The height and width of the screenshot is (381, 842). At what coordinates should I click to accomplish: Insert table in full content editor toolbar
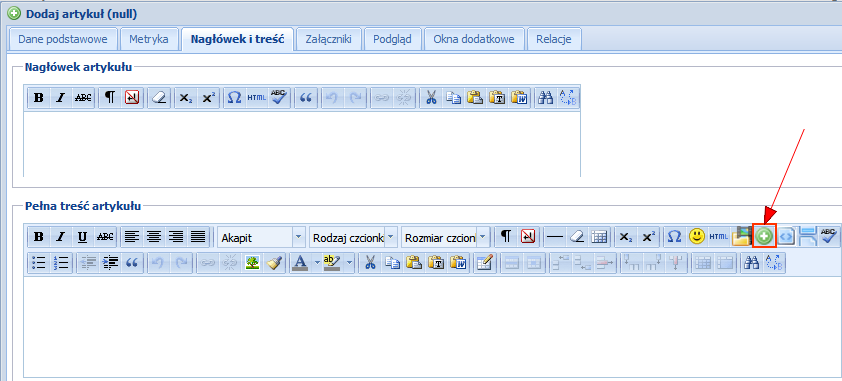point(599,237)
